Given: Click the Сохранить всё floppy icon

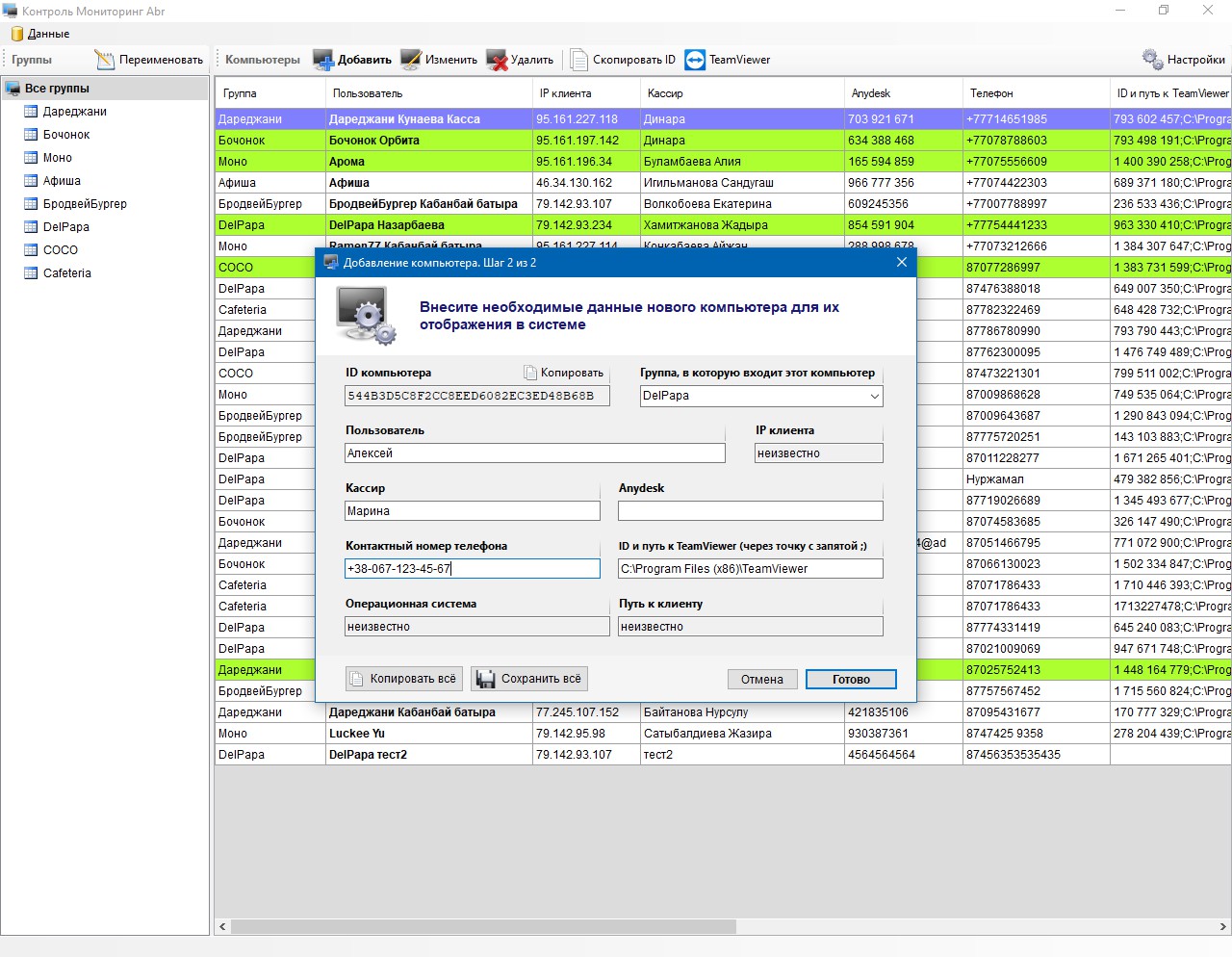Looking at the screenshot, I should click(485, 679).
